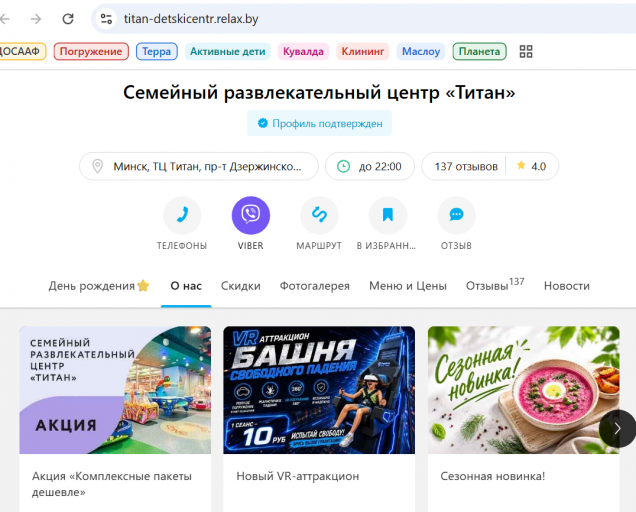This screenshot has height=512, width=636.
Task: Open the grid icon after bookmarks
Action: [x=526, y=52]
